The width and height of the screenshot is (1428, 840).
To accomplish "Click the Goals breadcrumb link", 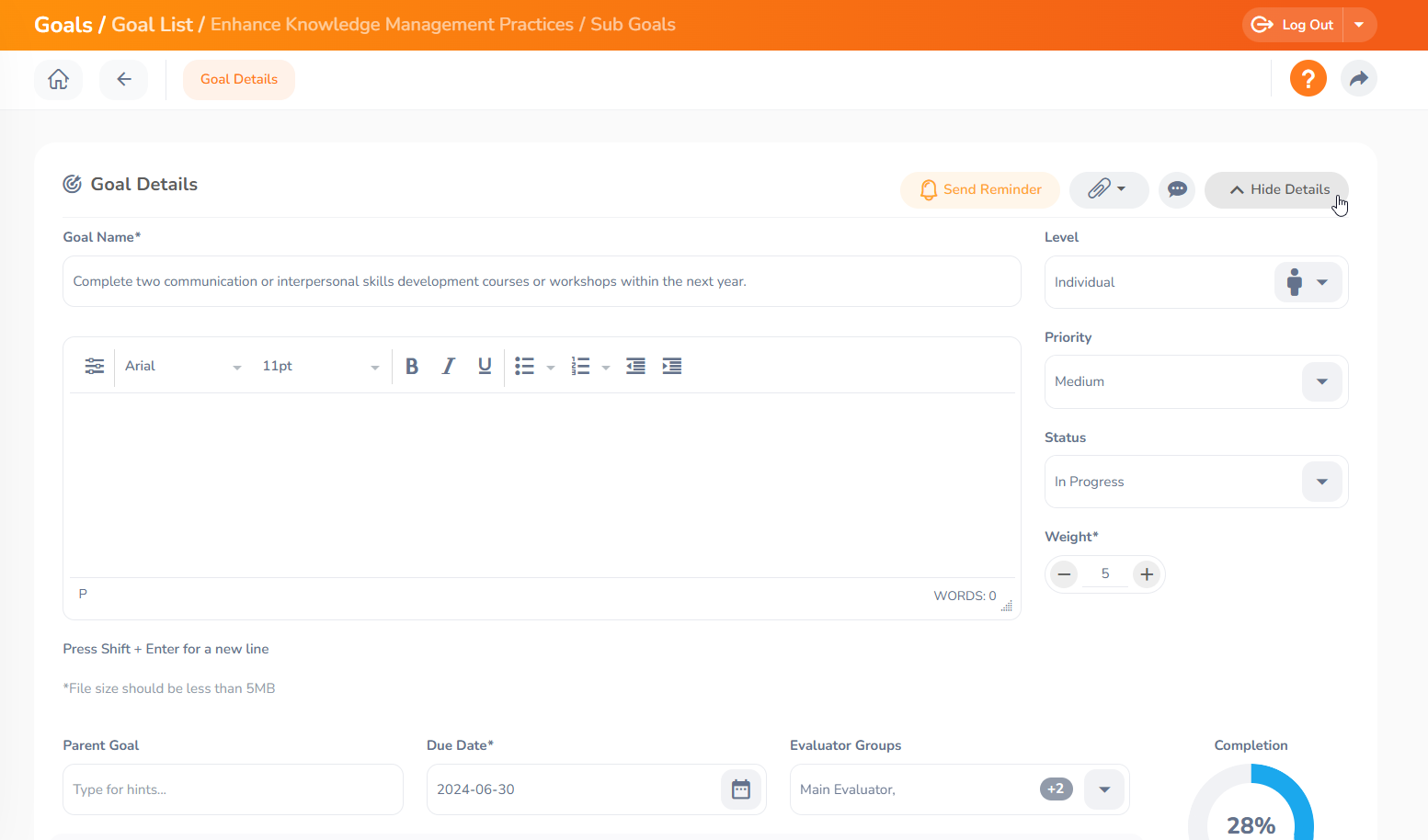I will [63, 25].
